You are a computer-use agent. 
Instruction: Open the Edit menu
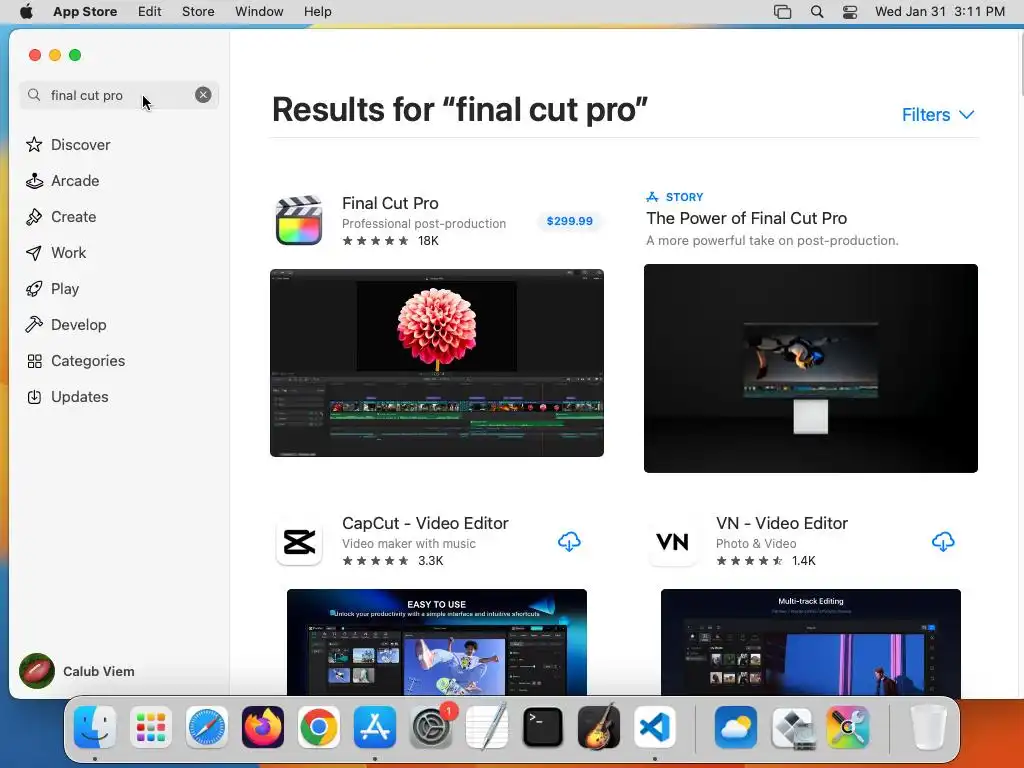point(150,12)
